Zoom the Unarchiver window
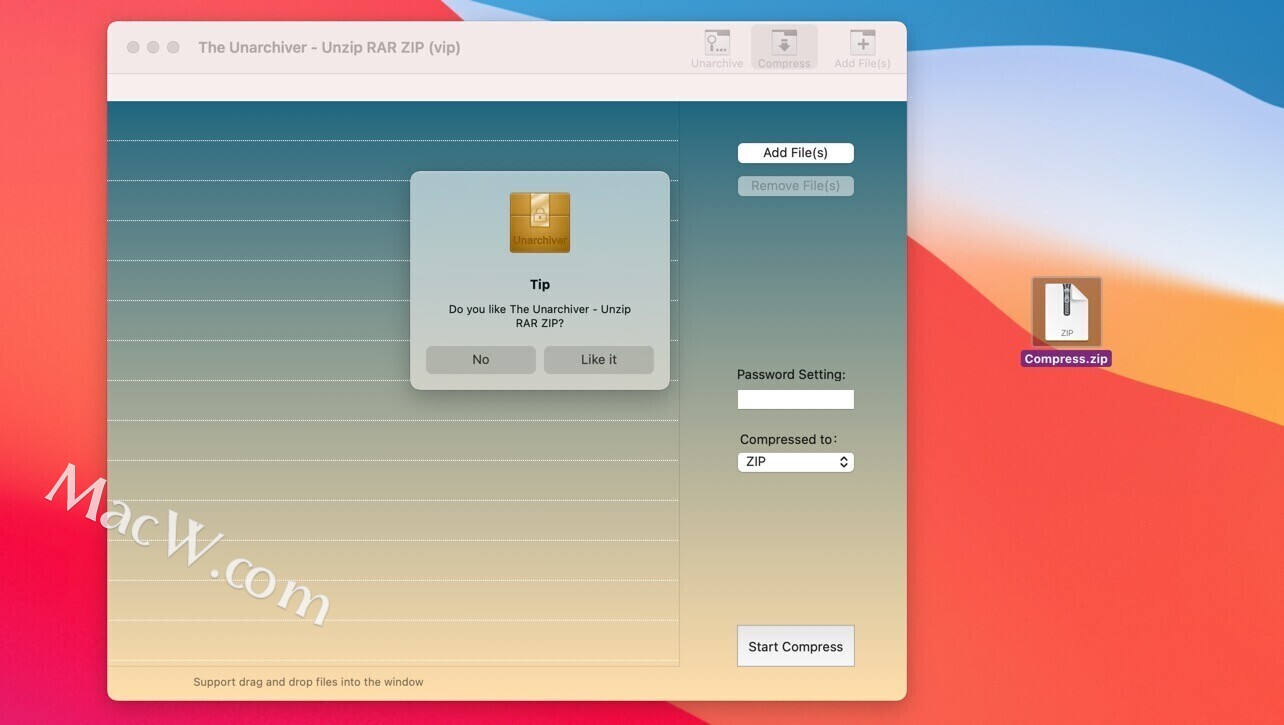Screen dimensions: 1284x725 coord(173,47)
